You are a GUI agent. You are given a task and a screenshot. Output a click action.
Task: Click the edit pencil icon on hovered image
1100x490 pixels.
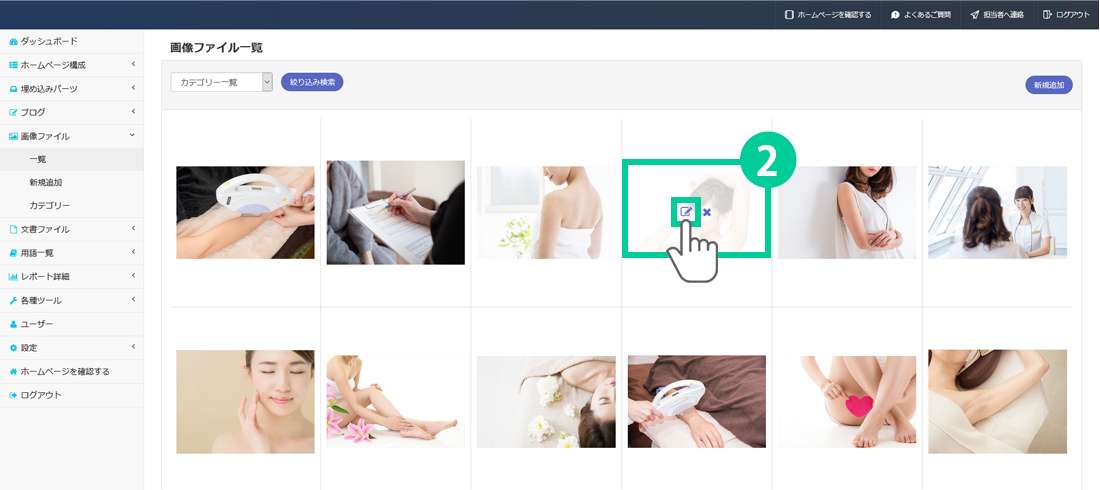(x=685, y=211)
